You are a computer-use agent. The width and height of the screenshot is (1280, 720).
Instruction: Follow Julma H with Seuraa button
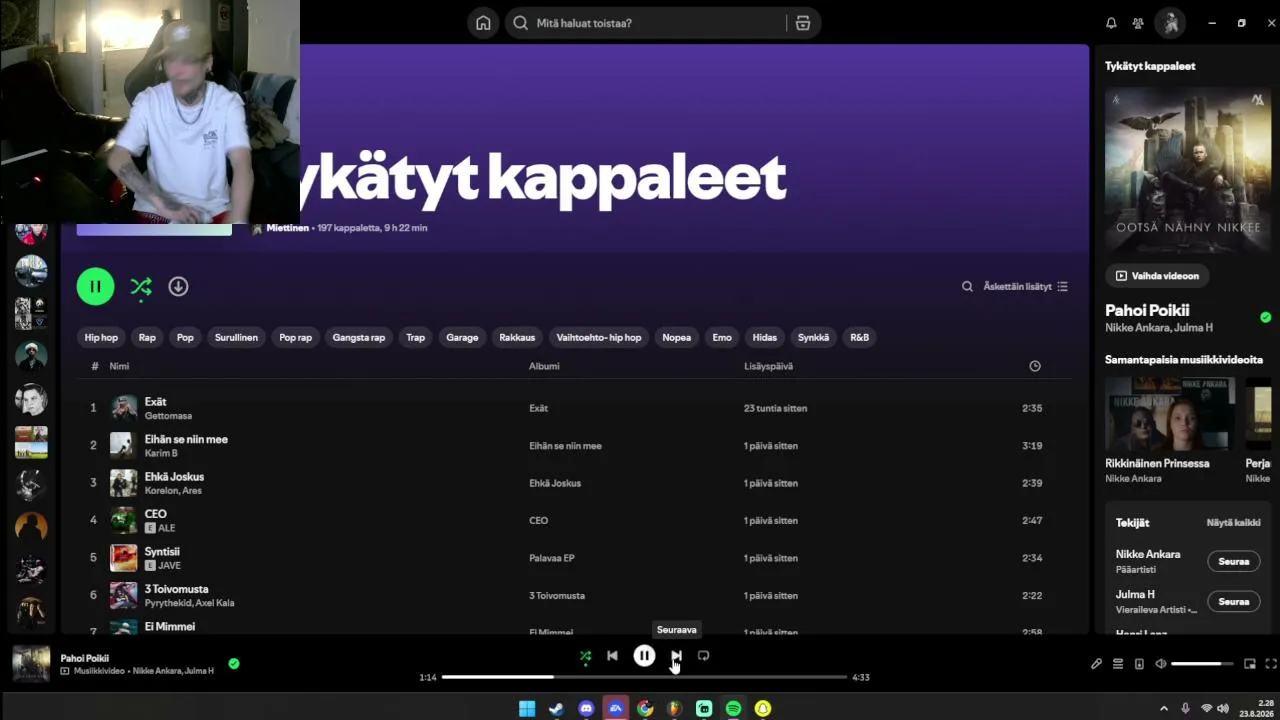click(1234, 602)
